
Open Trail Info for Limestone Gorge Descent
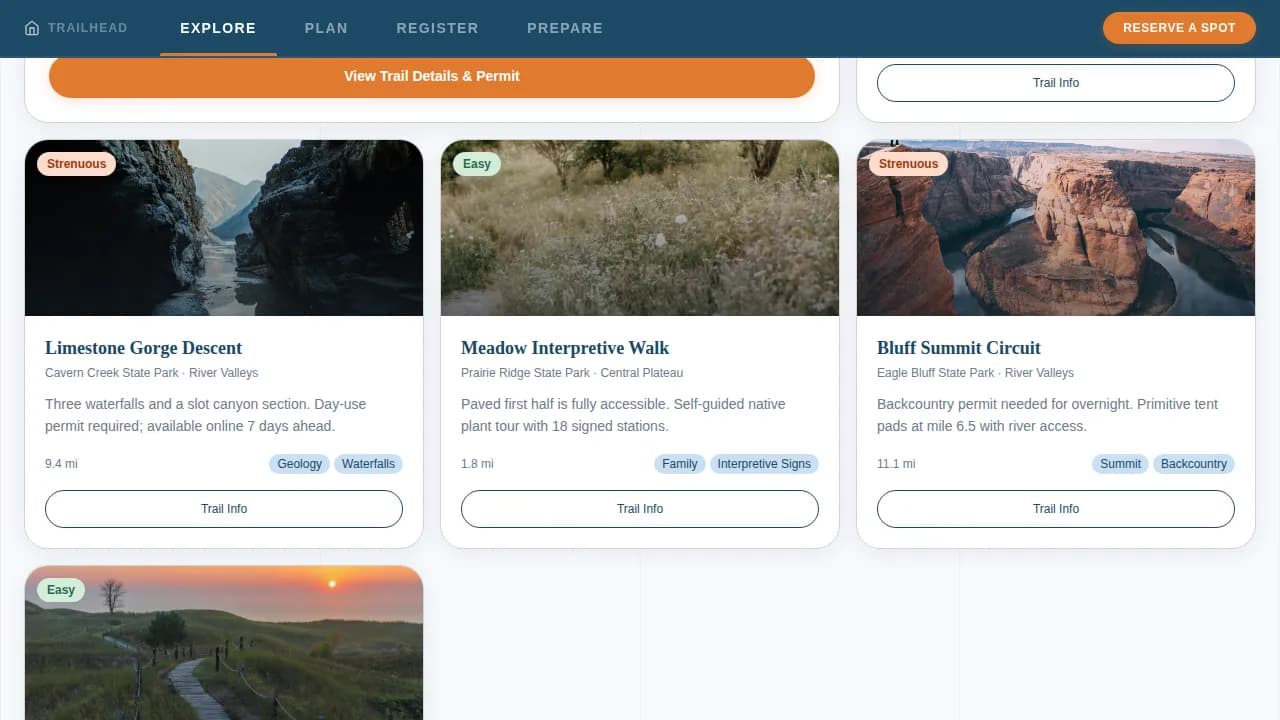click(x=224, y=509)
